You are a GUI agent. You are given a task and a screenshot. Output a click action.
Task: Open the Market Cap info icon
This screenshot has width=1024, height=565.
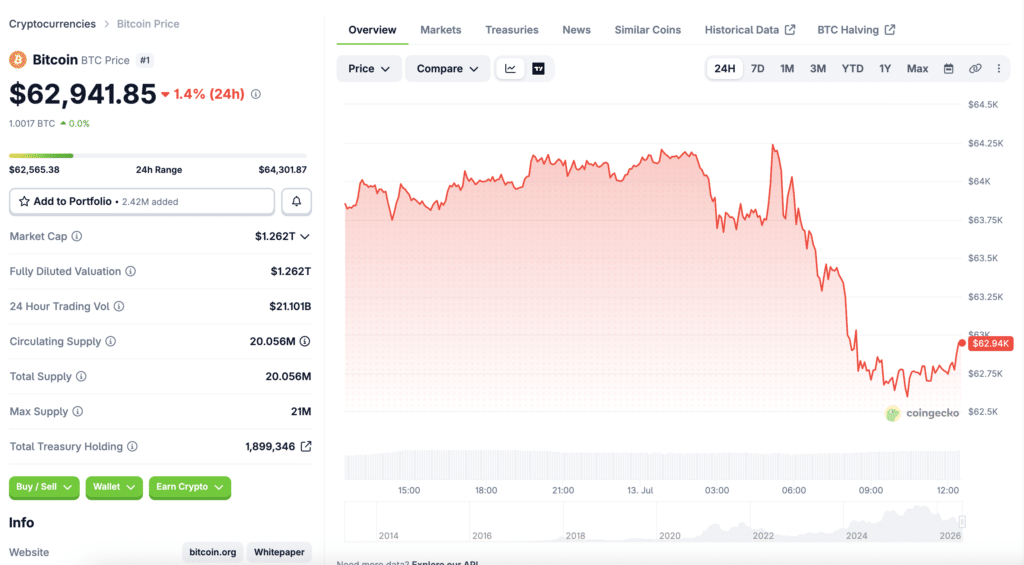77,236
